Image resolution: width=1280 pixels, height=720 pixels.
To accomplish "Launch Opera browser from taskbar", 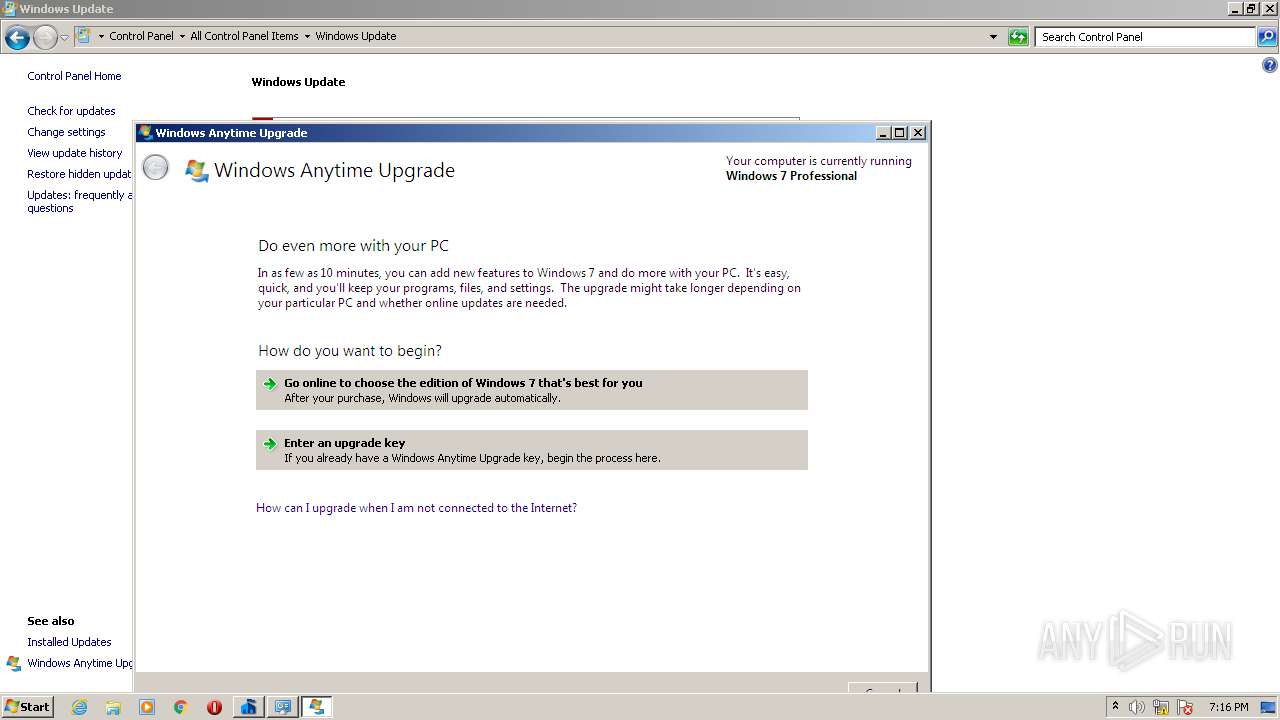I will click(x=214, y=707).
